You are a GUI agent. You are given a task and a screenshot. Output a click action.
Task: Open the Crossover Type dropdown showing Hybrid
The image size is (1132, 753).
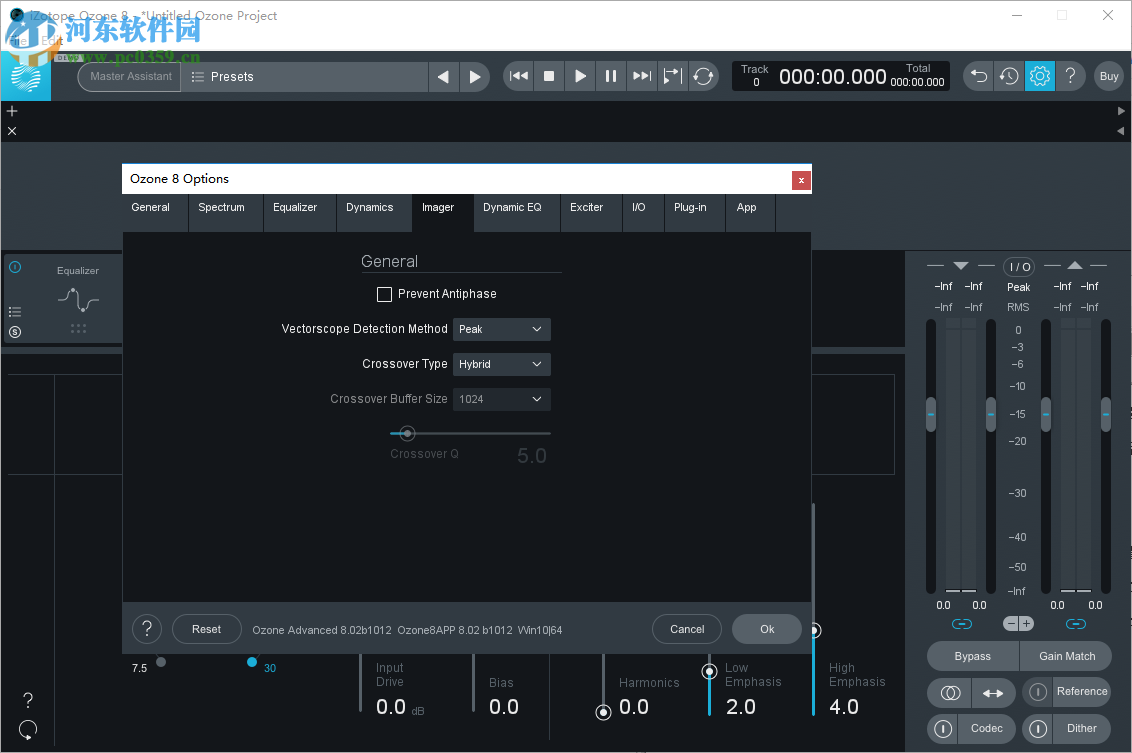pos(501,364)
